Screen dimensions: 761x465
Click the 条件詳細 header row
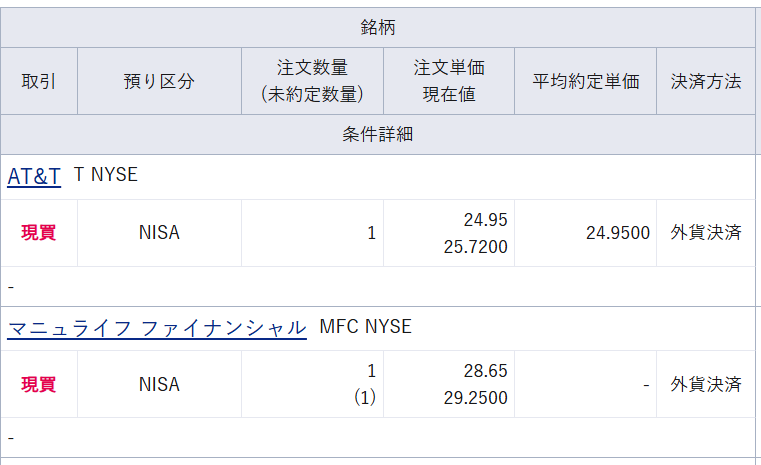click(378, 134)
